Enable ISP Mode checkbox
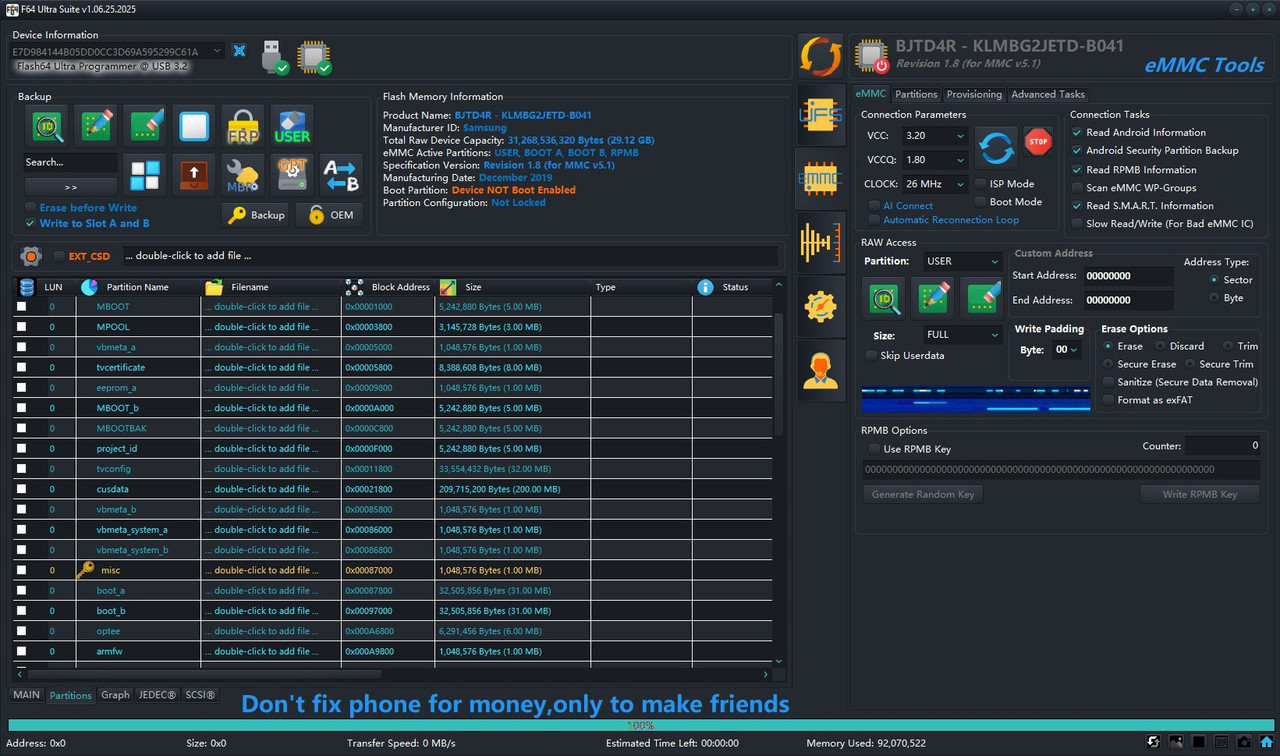The image size is (1280, 756). pyautogui.click(x=981, y=184)
